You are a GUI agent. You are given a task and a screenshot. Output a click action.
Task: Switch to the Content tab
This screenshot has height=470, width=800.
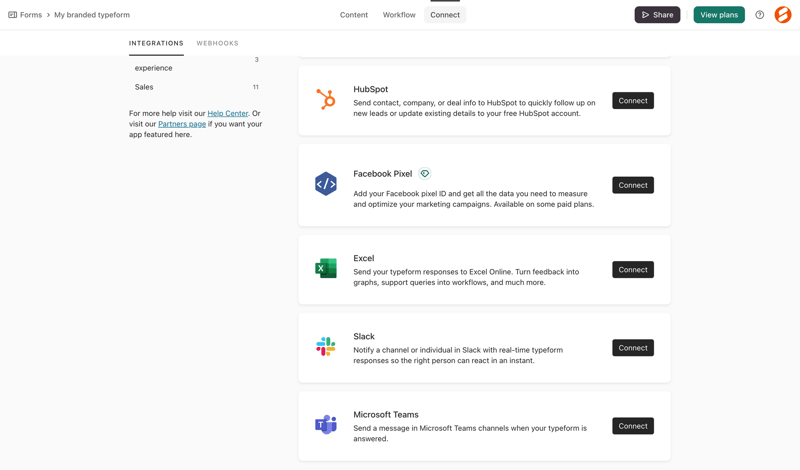pyautogui.click(x=354, y=15)
